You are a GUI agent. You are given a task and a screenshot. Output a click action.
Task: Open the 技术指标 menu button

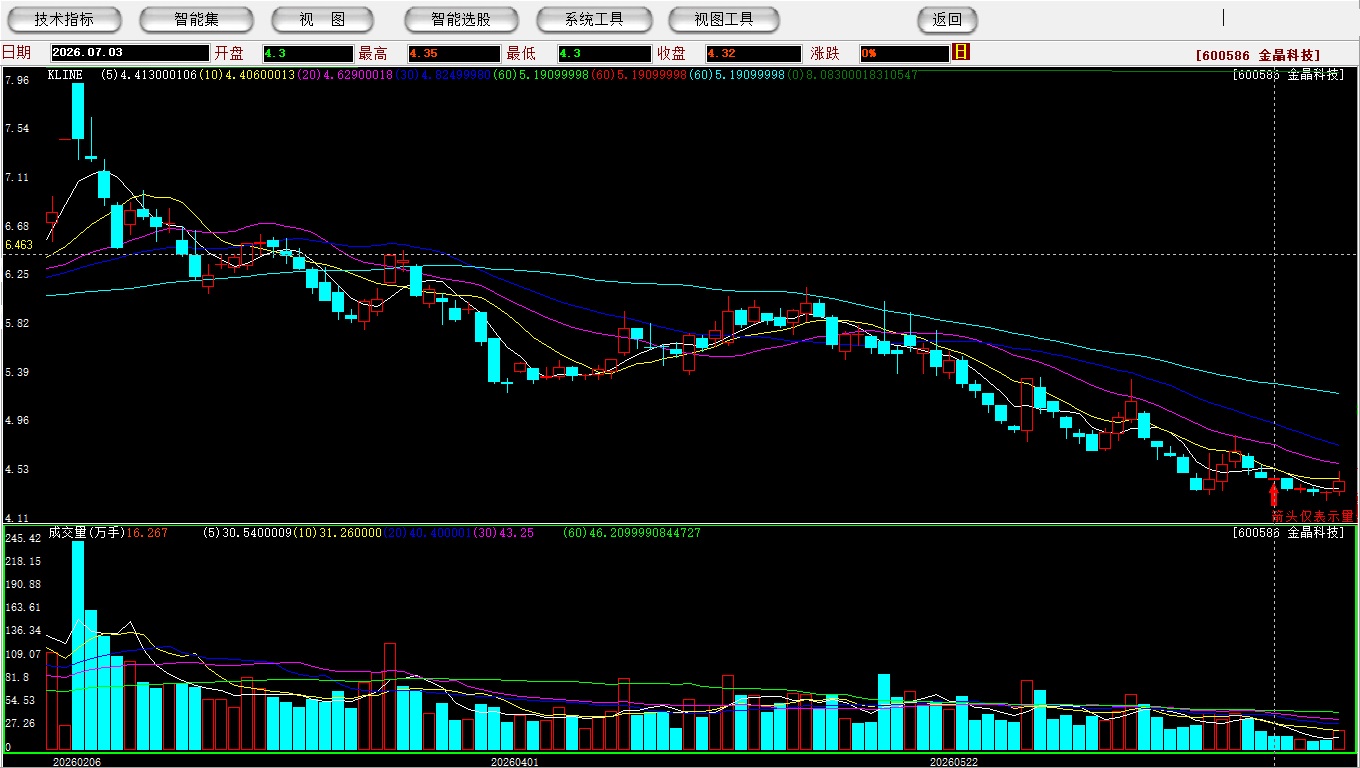pos(64,19)
